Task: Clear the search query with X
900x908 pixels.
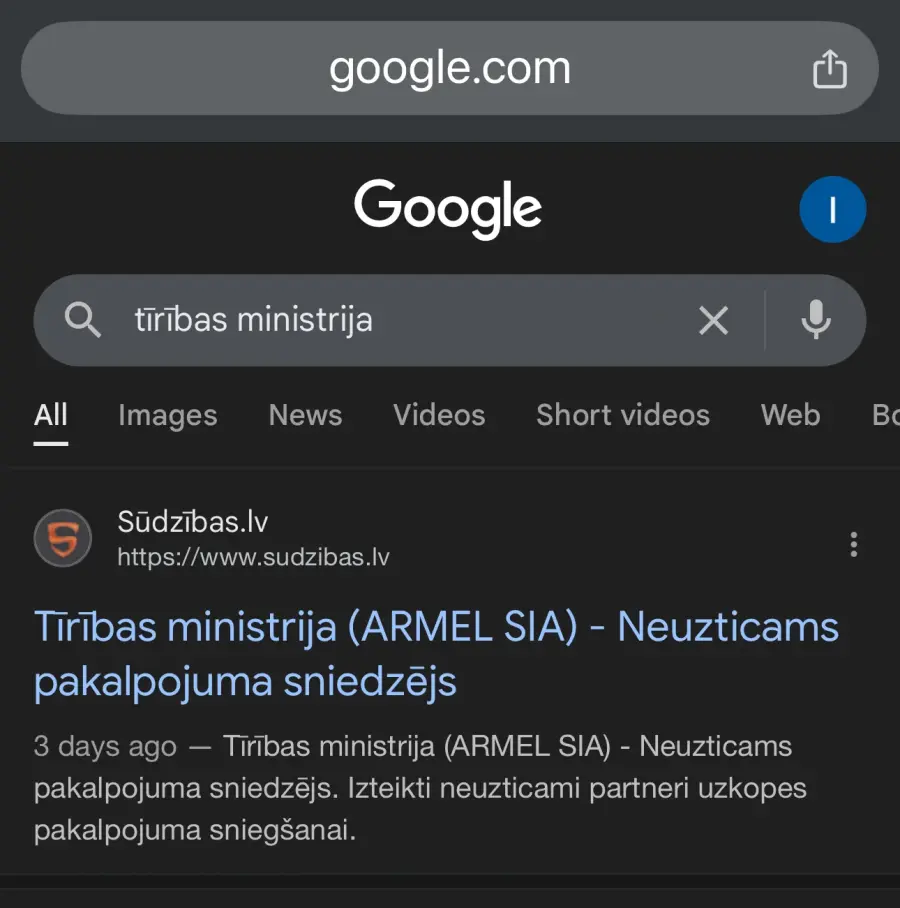Action: (x=713, y=320)
